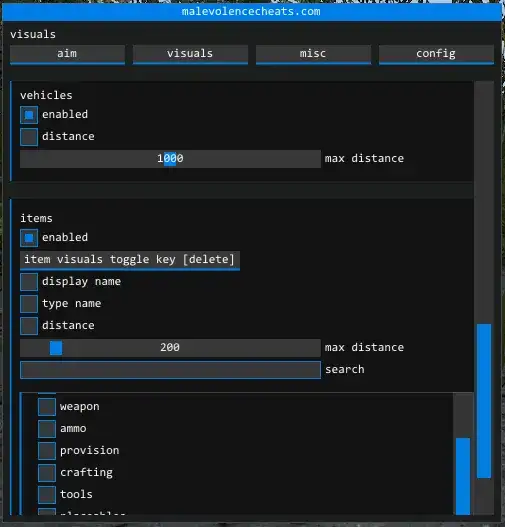505x527 pixels.
Task: Click the item category list scrollbar thumb
Action: pyautogui.click(x=463, y=476)
